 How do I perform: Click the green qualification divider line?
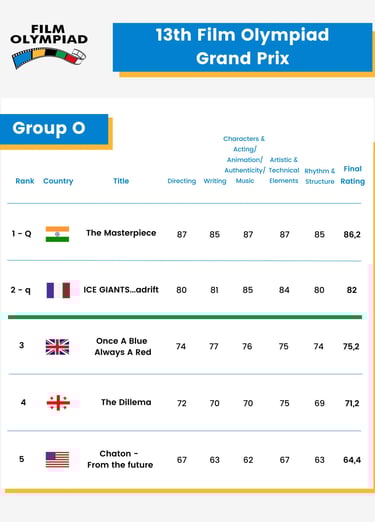pyautogui.click(x=185, y=317)
